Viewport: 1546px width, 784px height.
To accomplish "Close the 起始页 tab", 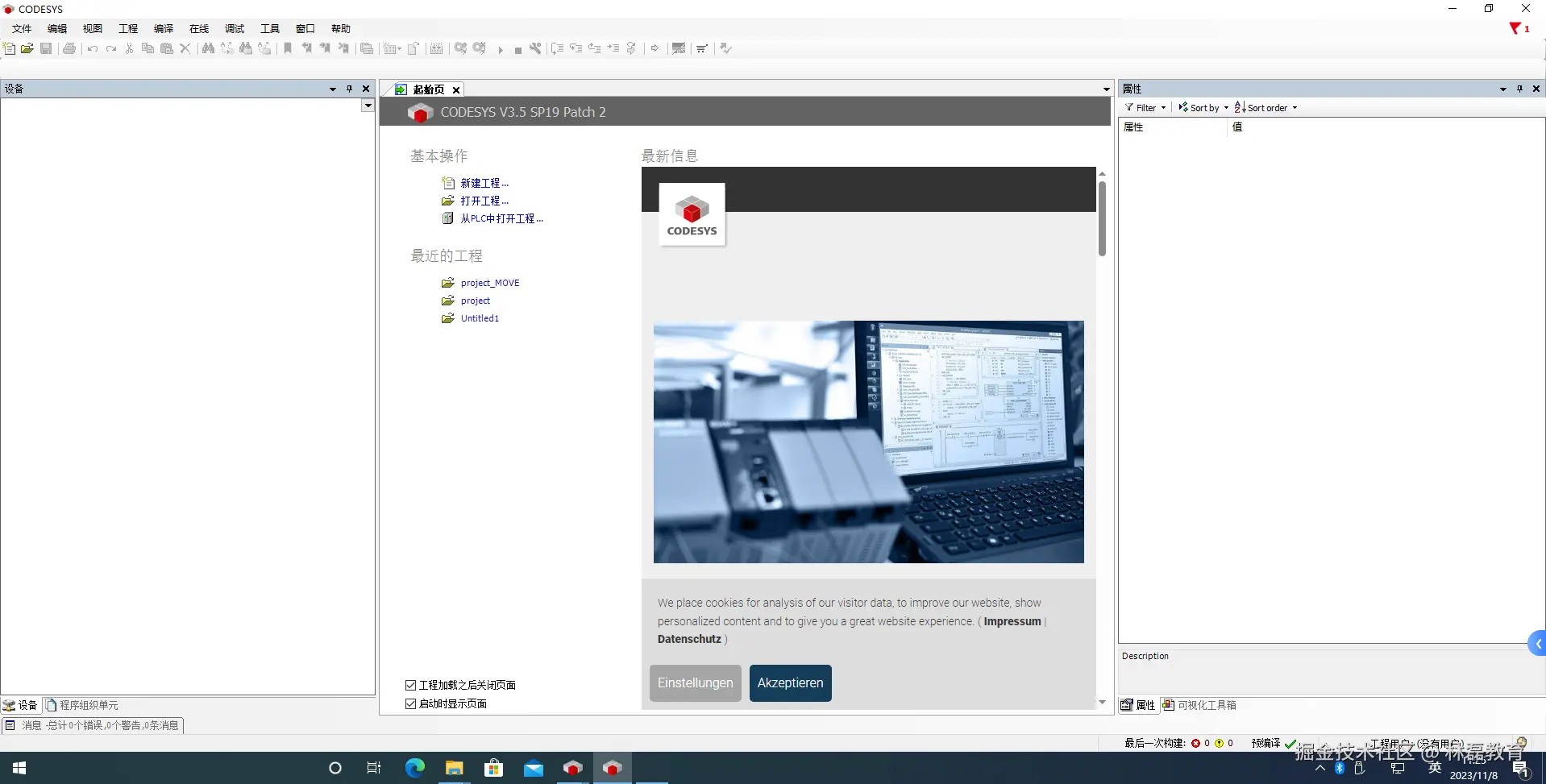I will tap(456, 90).
